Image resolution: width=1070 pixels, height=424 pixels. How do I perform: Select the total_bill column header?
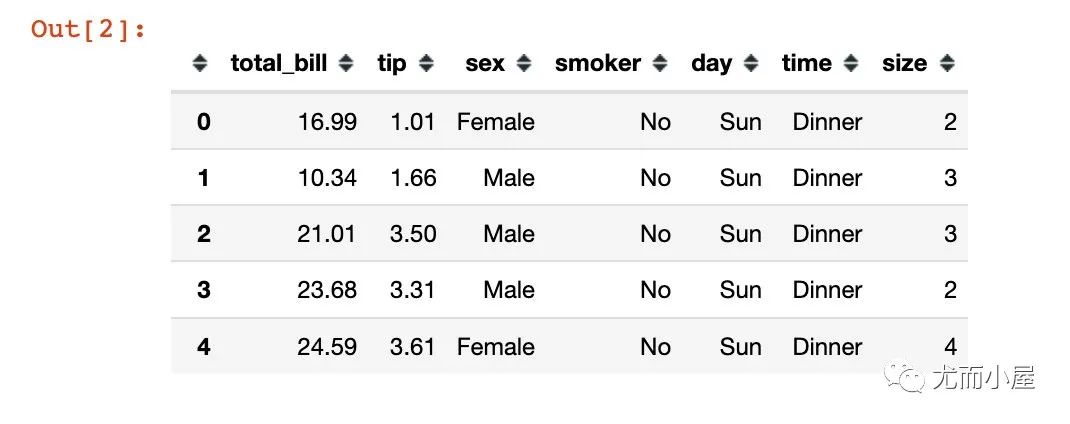pos(279,63)
